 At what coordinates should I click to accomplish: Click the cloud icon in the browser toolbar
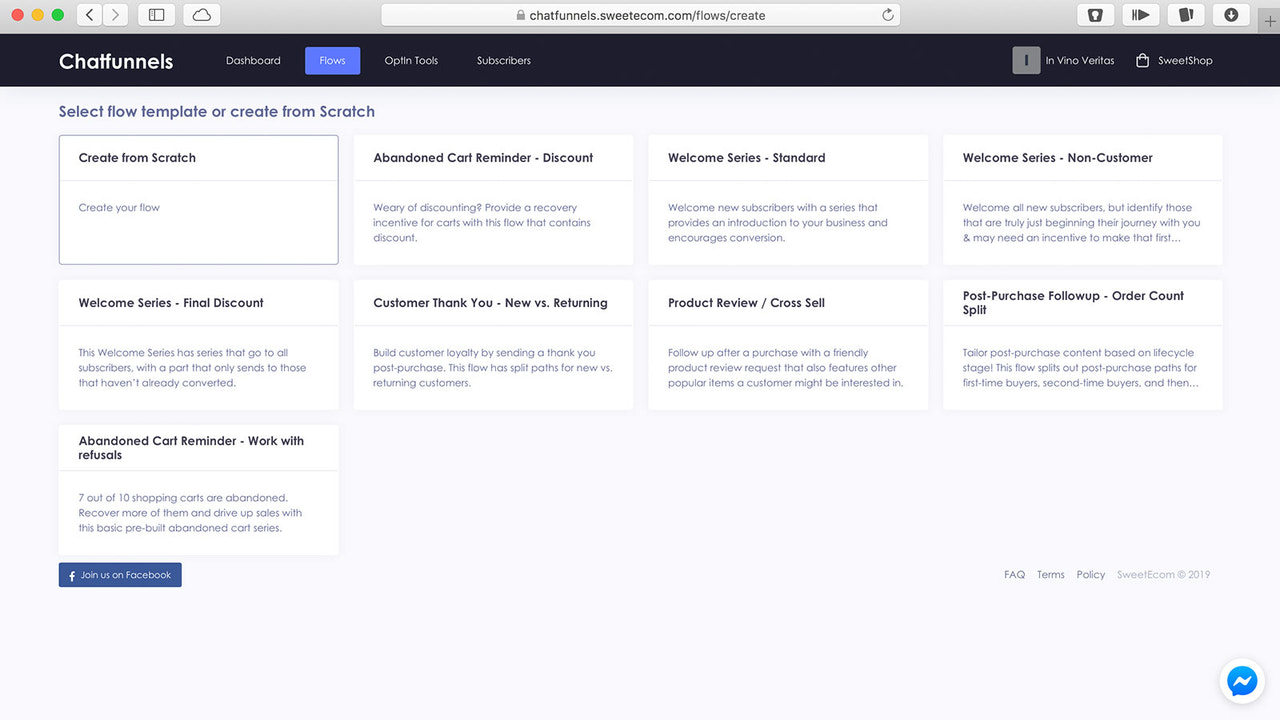coord(196,15)
